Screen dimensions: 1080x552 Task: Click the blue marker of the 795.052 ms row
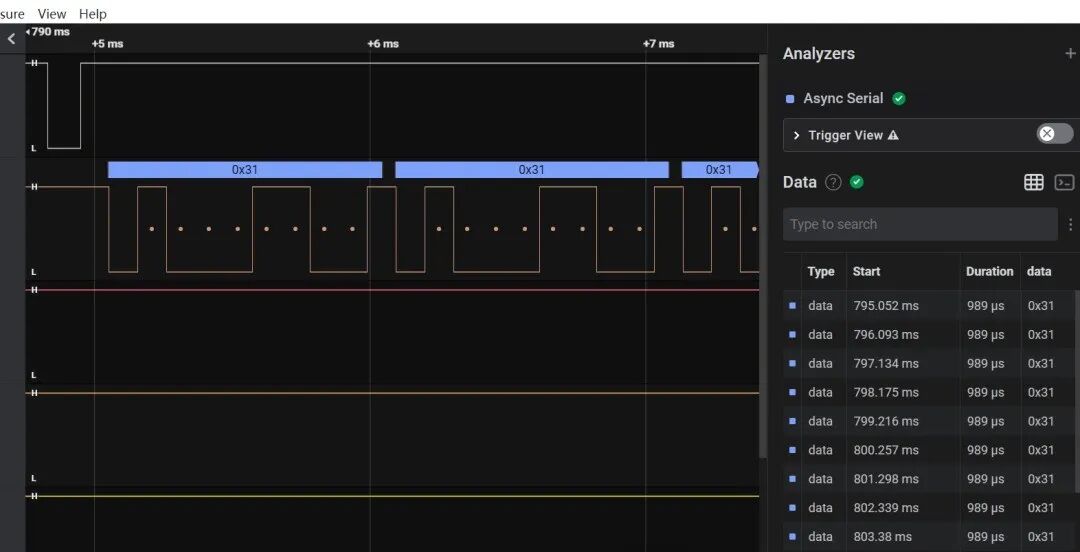(x=792, y=305)
